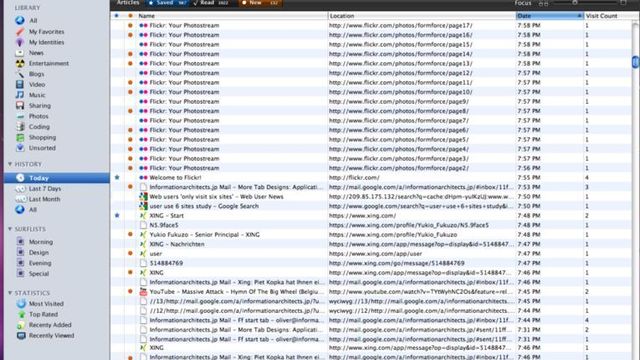Select the row starting '//12/http://mail.google.com'
Viewport: 640px width, 360px height.
tap(371, 311)
